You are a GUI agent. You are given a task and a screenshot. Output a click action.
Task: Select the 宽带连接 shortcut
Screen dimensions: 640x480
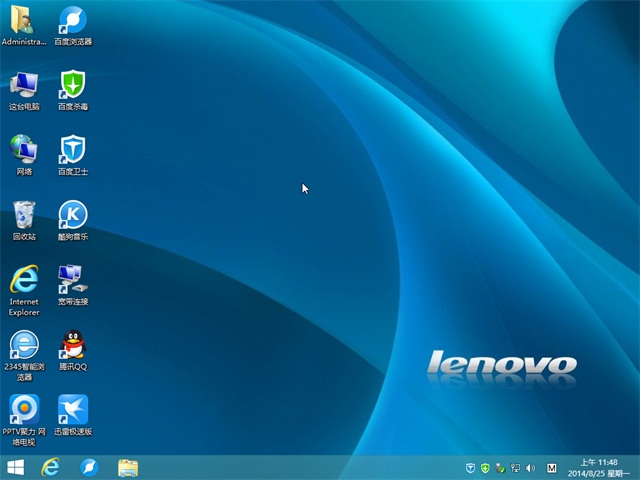coord(72,279)
